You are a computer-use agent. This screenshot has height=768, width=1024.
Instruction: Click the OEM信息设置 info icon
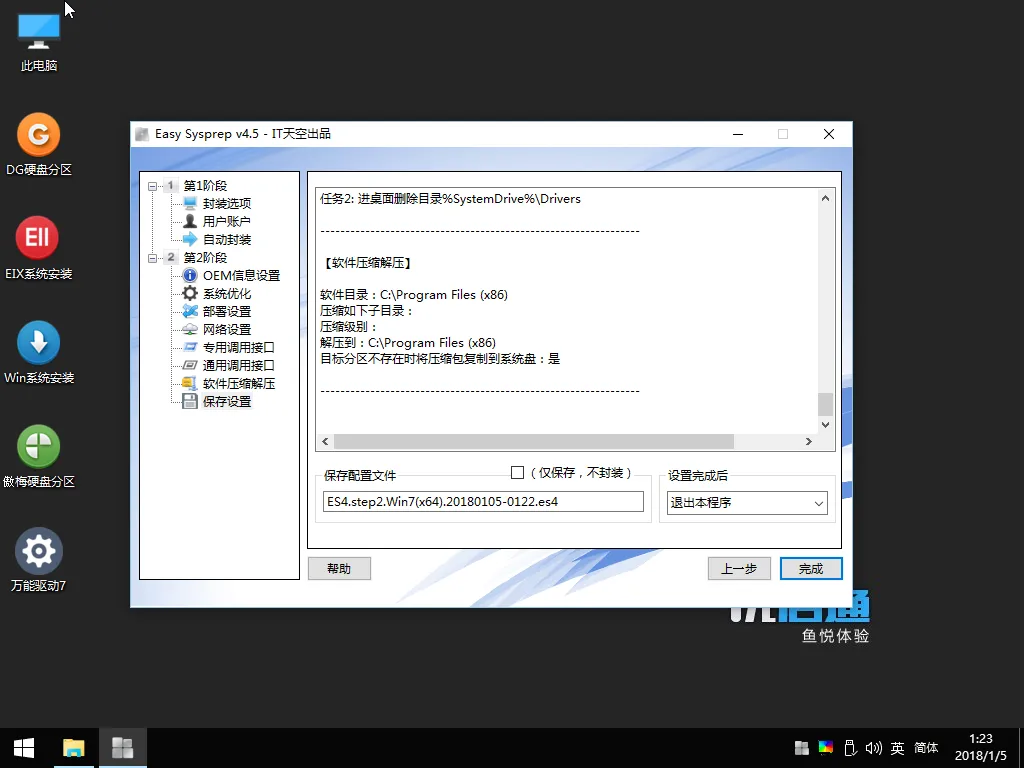[x=190, y=275]
